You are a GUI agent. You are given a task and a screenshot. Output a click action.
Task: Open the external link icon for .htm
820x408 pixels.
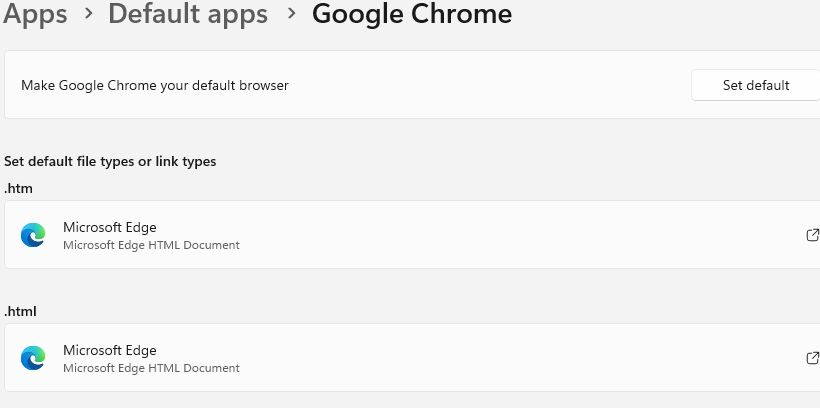click(812, 235)
